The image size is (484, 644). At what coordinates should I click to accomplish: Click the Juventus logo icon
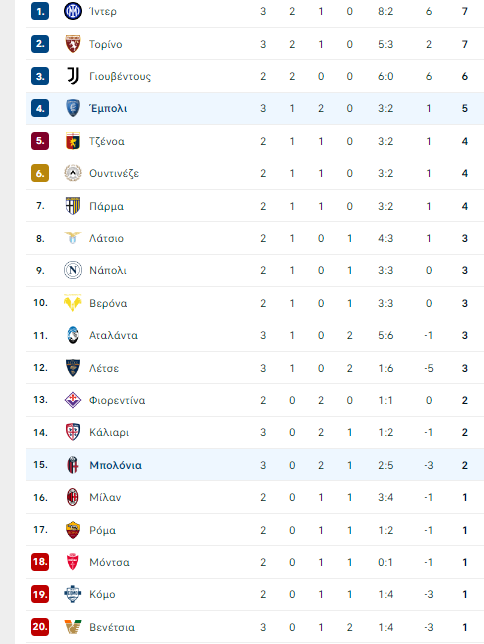[x=73, y=76]
